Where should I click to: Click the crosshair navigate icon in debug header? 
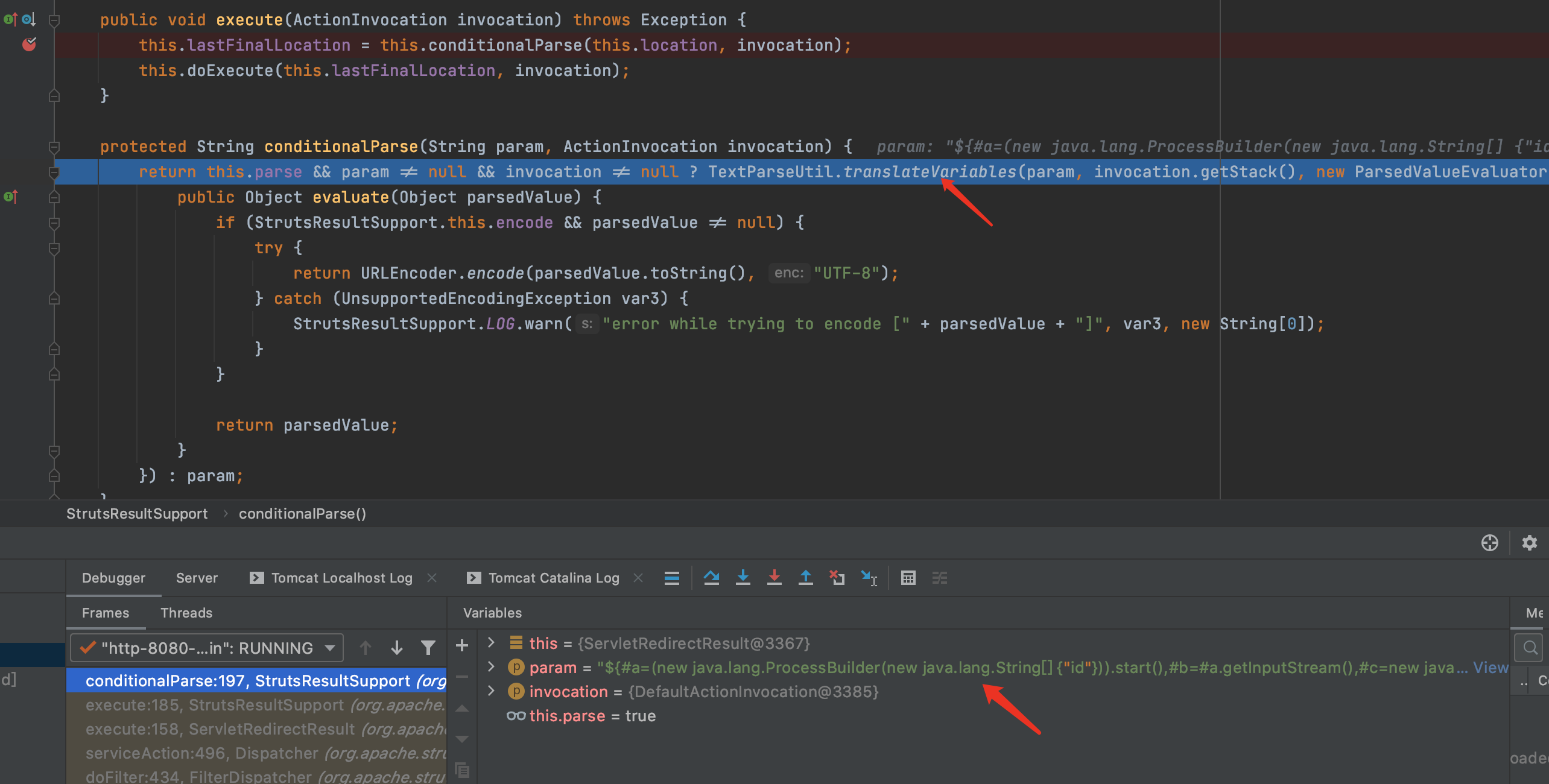click(x=1489, y=543)
